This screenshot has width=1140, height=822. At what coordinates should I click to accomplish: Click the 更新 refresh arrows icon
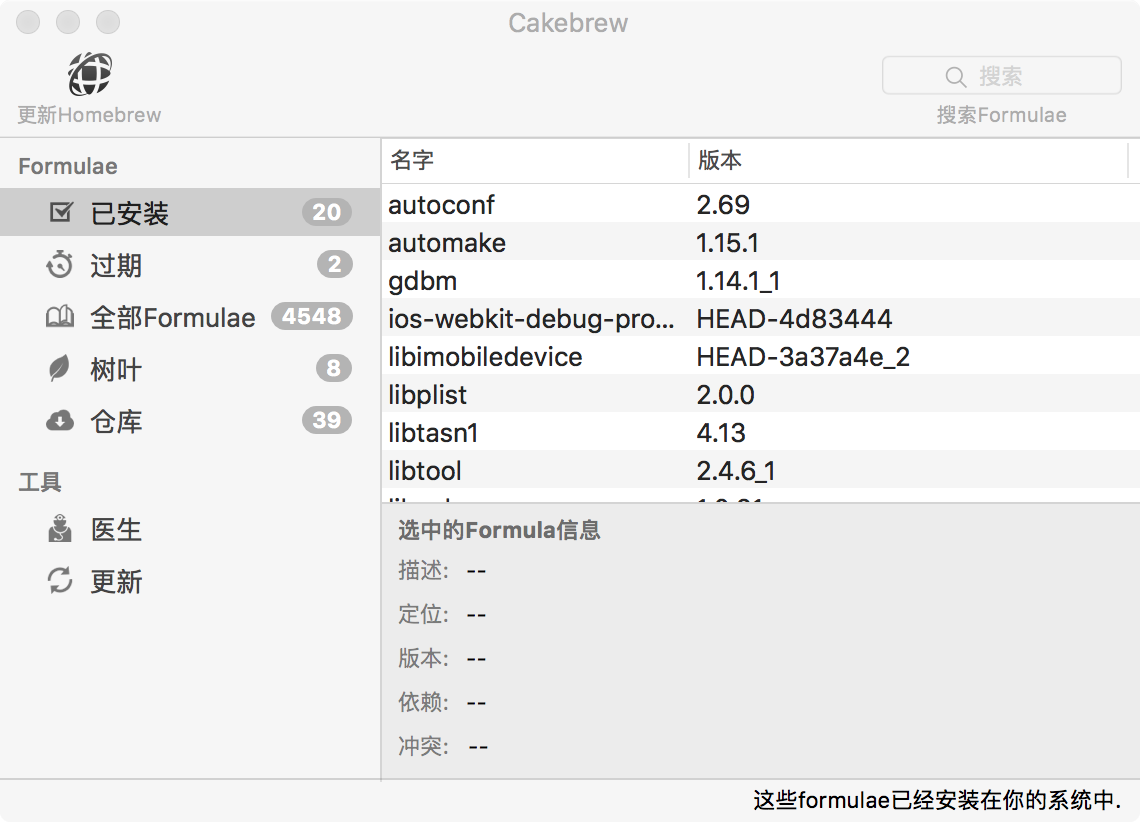point(60,581)
